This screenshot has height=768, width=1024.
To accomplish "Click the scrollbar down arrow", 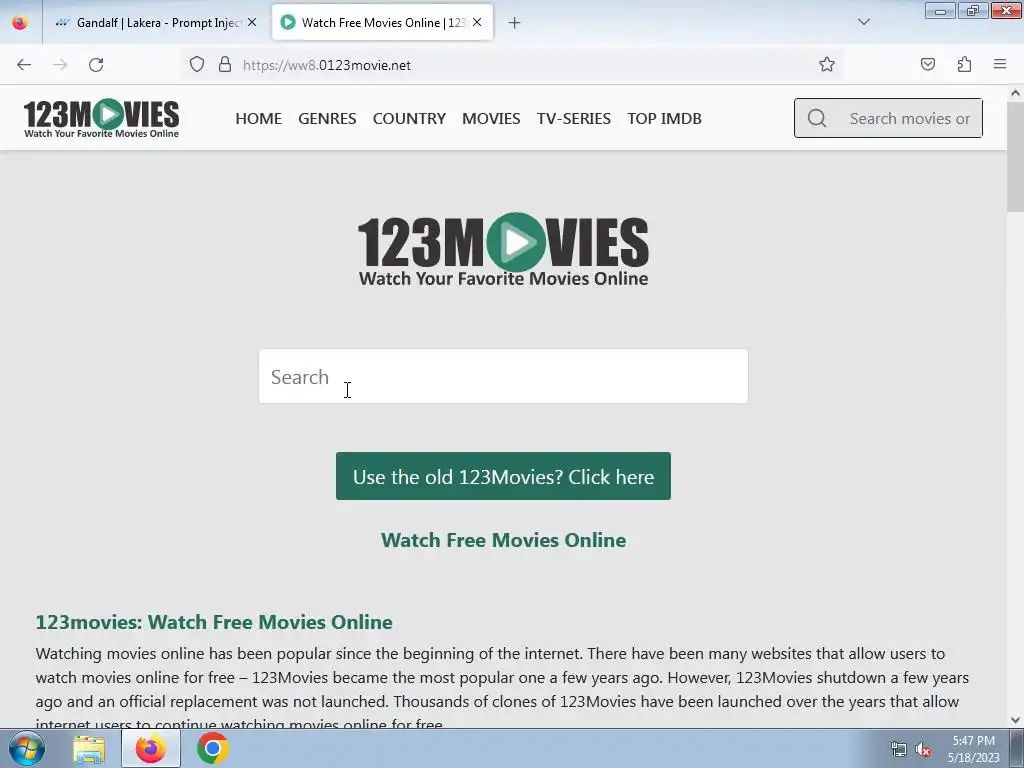I will 1015,720.
